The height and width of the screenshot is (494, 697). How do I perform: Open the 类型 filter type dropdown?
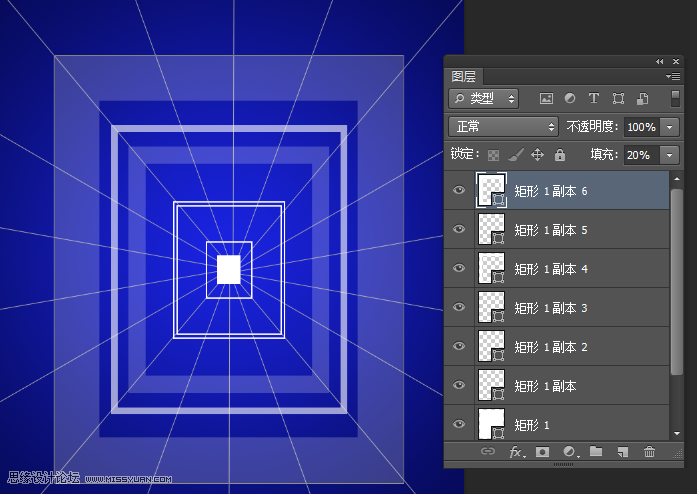(x=484, y=98)
